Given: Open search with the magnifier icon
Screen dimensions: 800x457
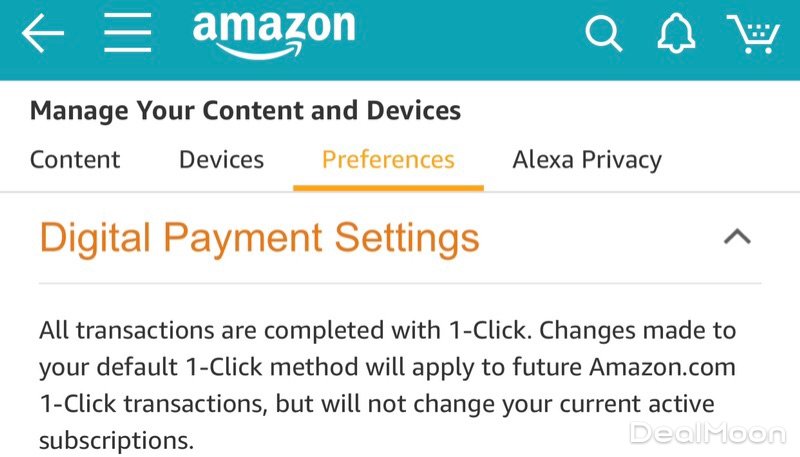Looking at the screenshot, I should [604, 34].
